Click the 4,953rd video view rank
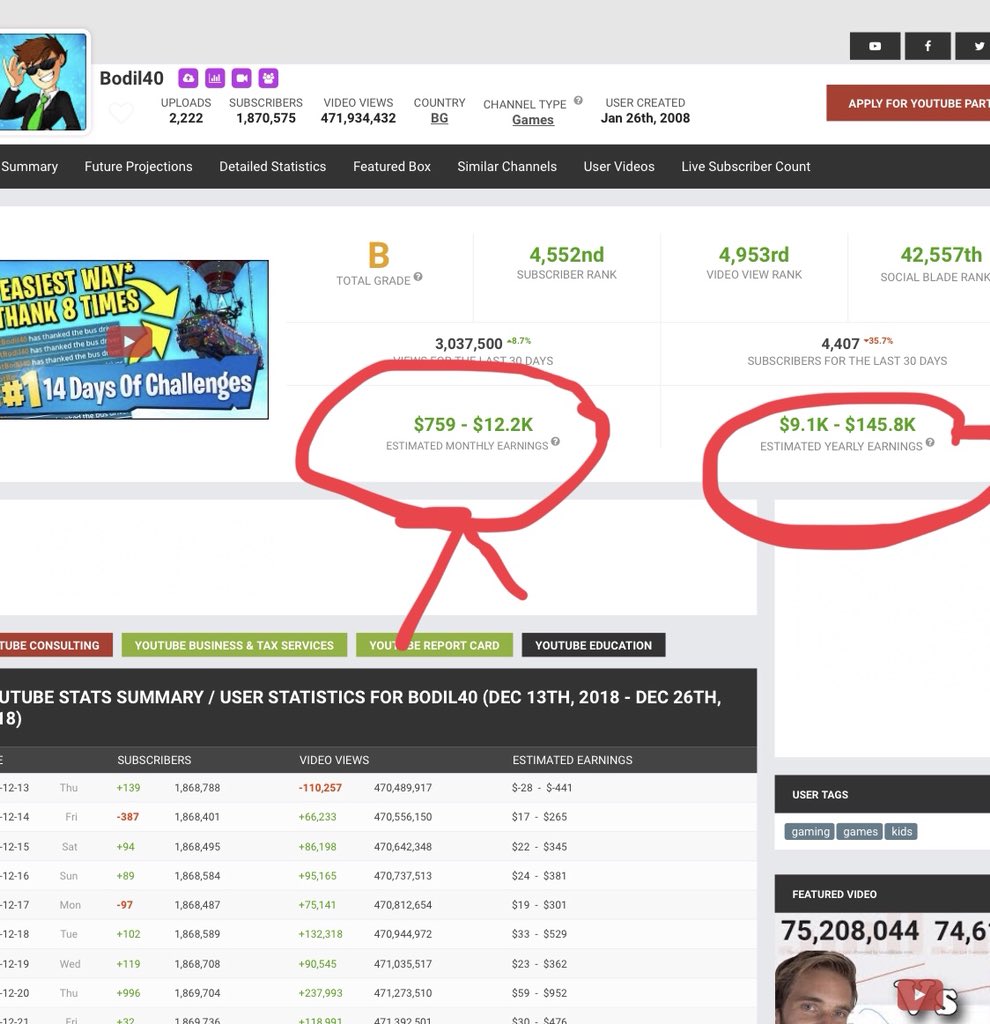Viewport: 990px width, 1024px height. 754,255
